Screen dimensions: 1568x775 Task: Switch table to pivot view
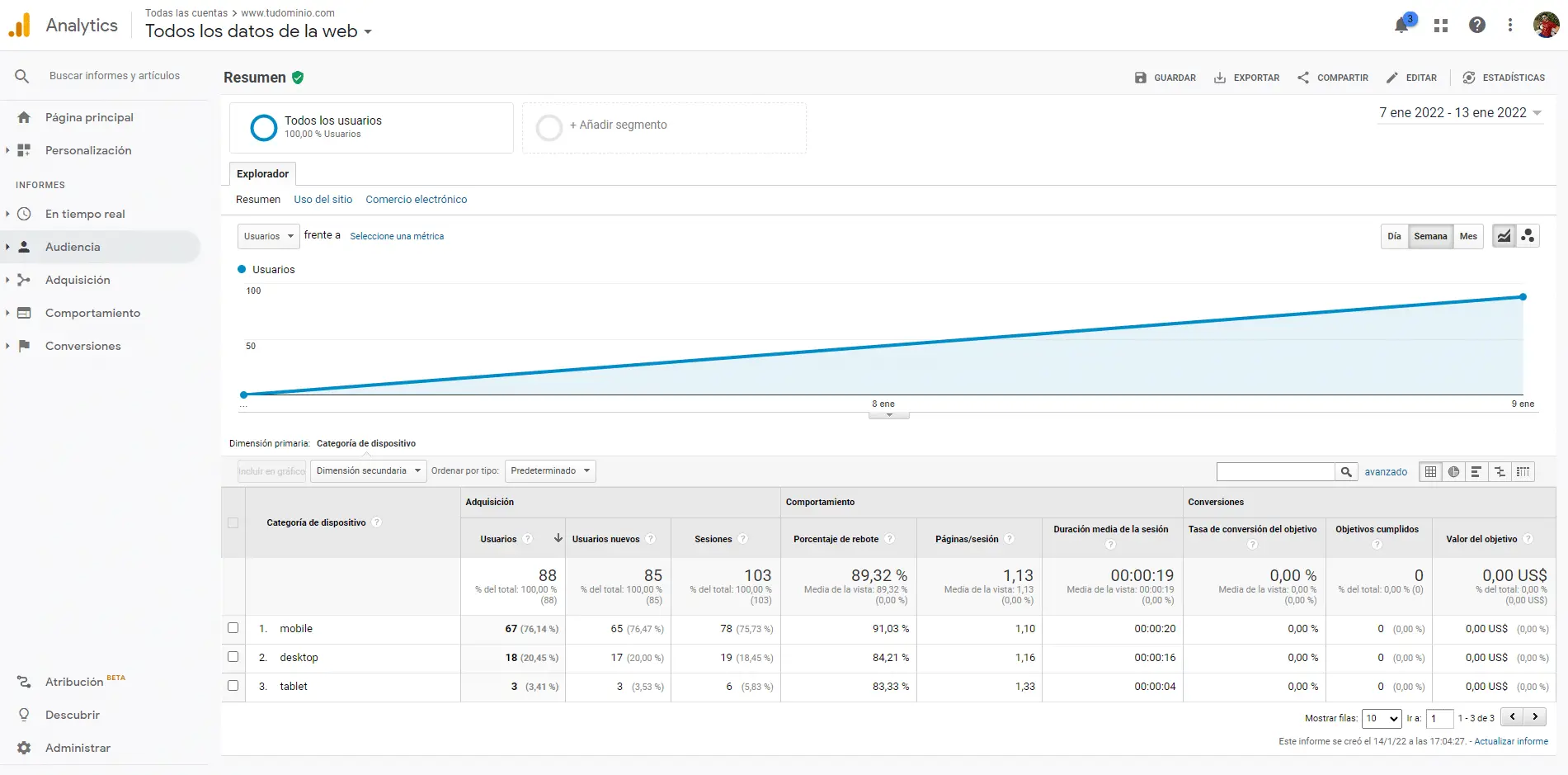(1523, 471)
